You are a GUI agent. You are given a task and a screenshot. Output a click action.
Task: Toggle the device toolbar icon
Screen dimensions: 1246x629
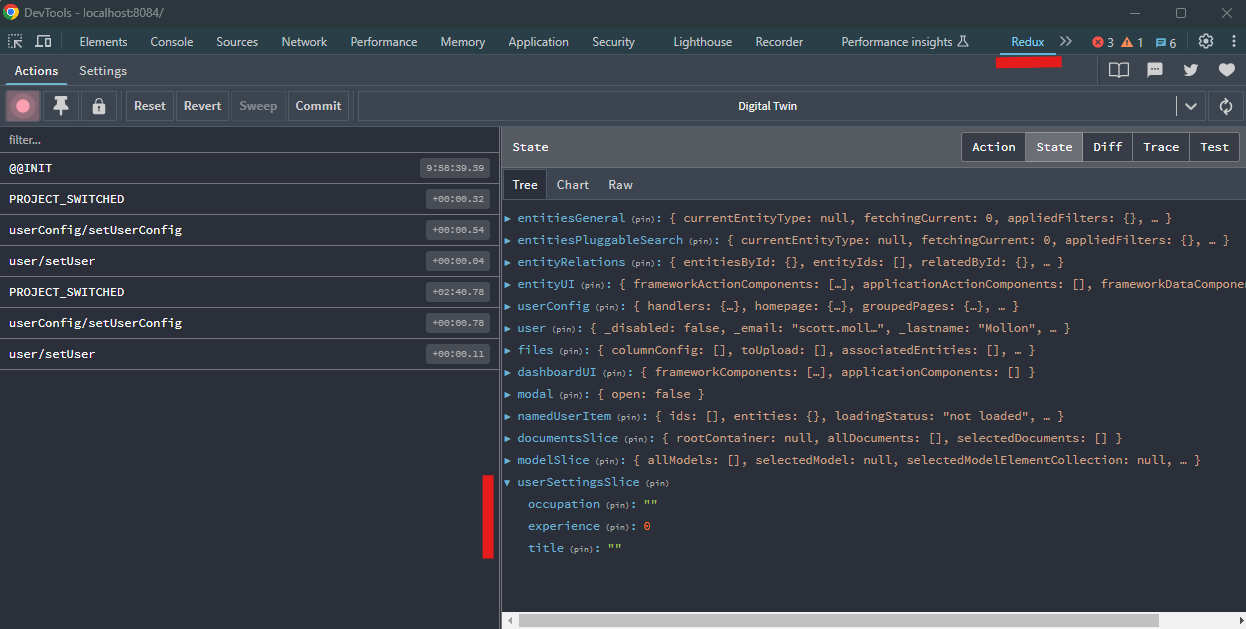(x=43, y=41)
